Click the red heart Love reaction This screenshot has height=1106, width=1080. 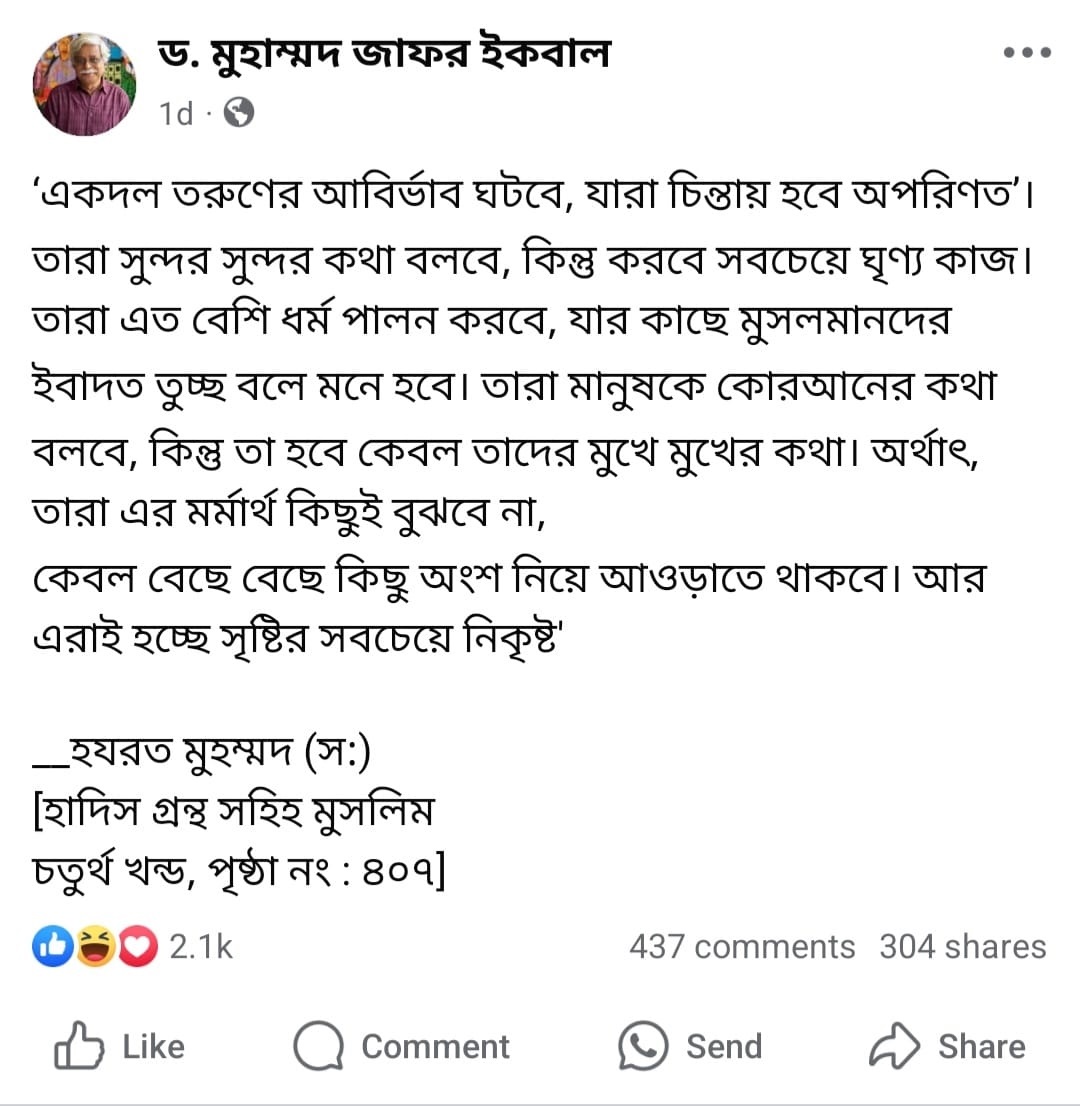(138, 946)
